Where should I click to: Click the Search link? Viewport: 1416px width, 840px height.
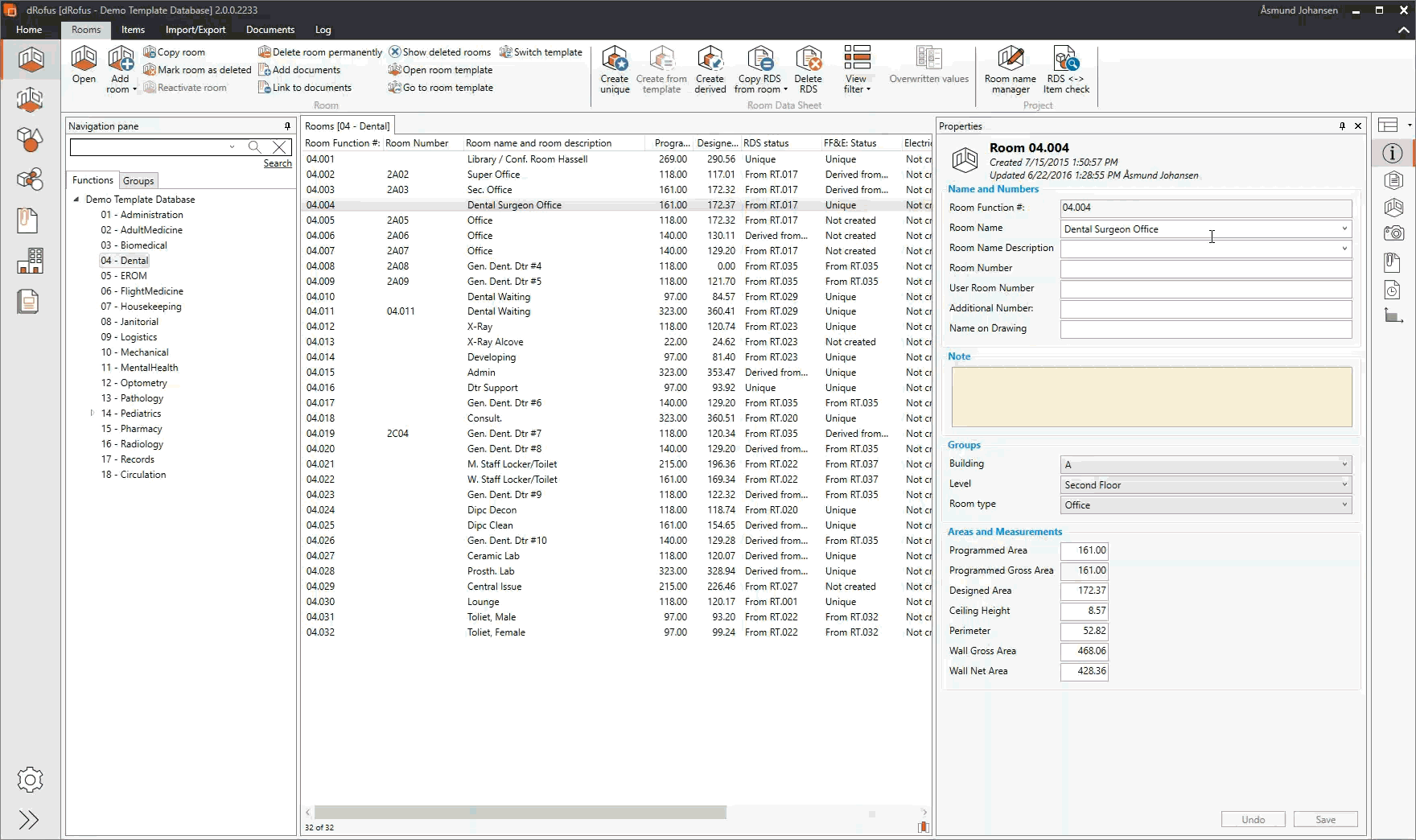coord(278,163)
